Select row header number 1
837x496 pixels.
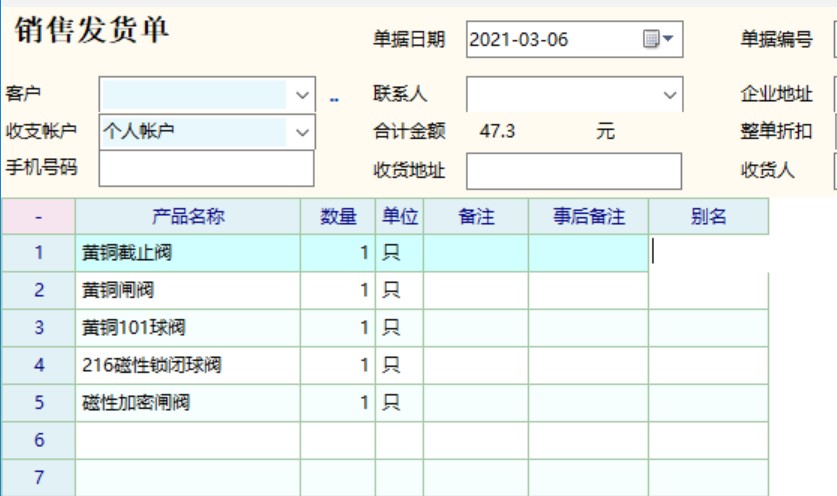tap(39, 253)
